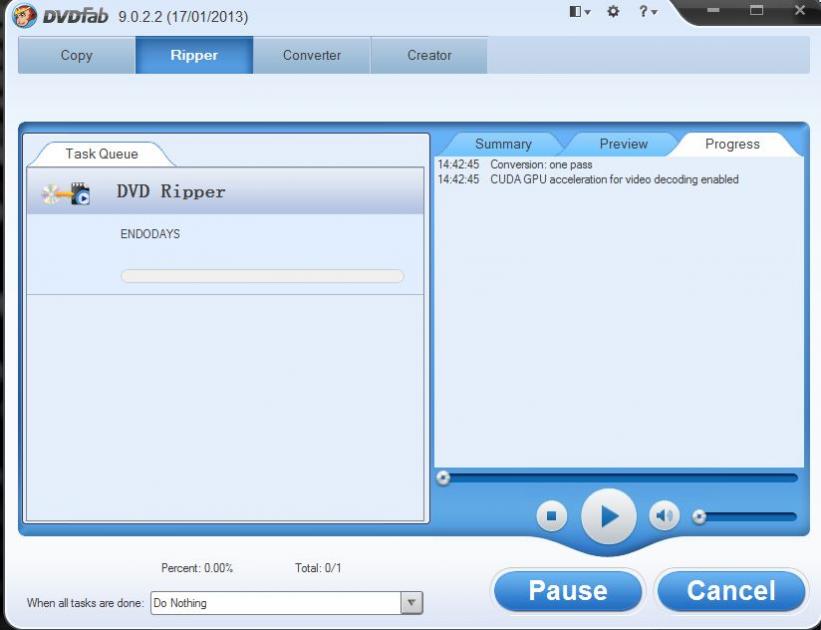The height and width of the screenshot is (630, 821).
Task: Cancel the current conversion
Action: point(730,591)
